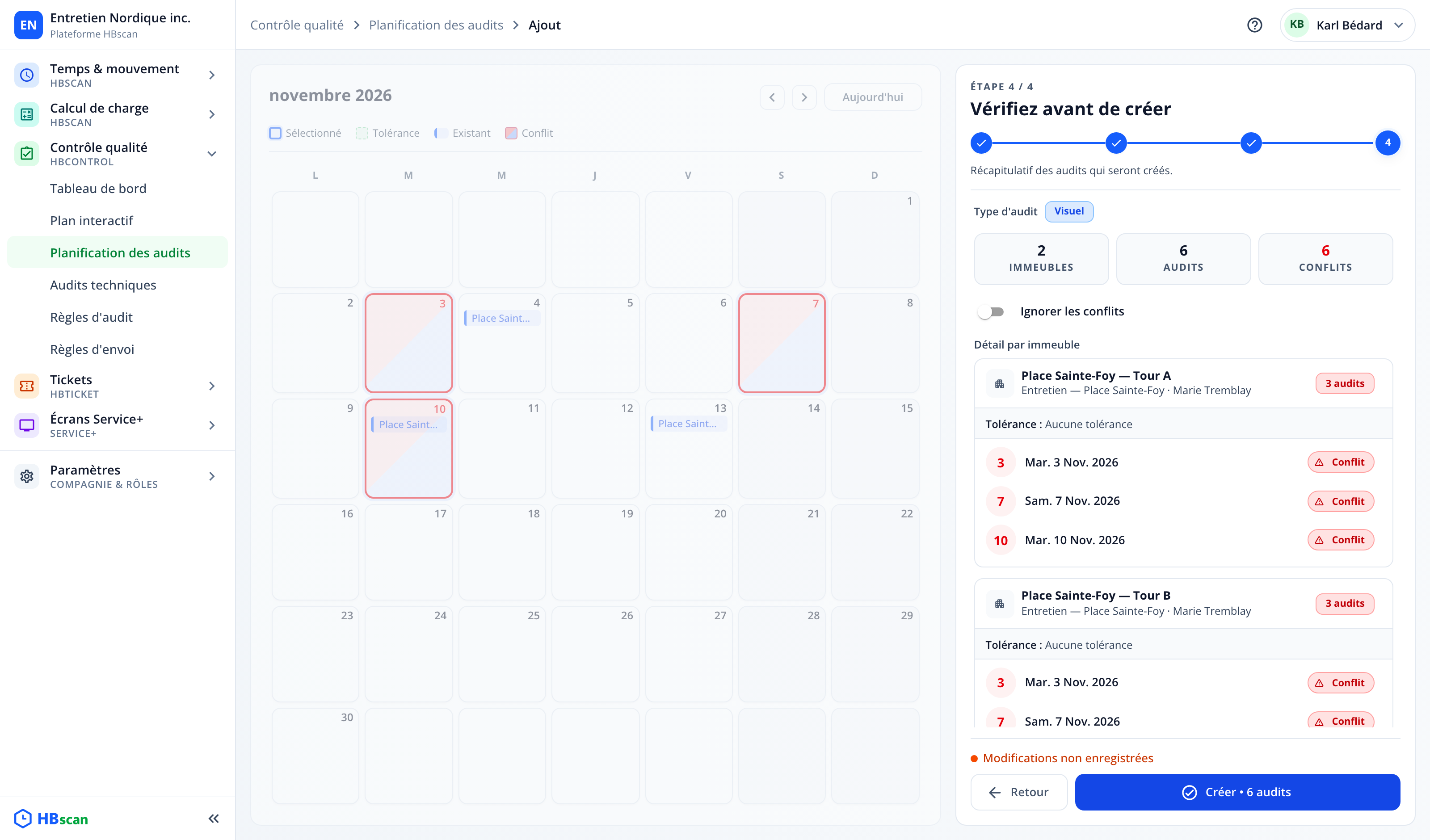
Task: Click the Paramètres gear icon
Action: (x=27, y=476)
